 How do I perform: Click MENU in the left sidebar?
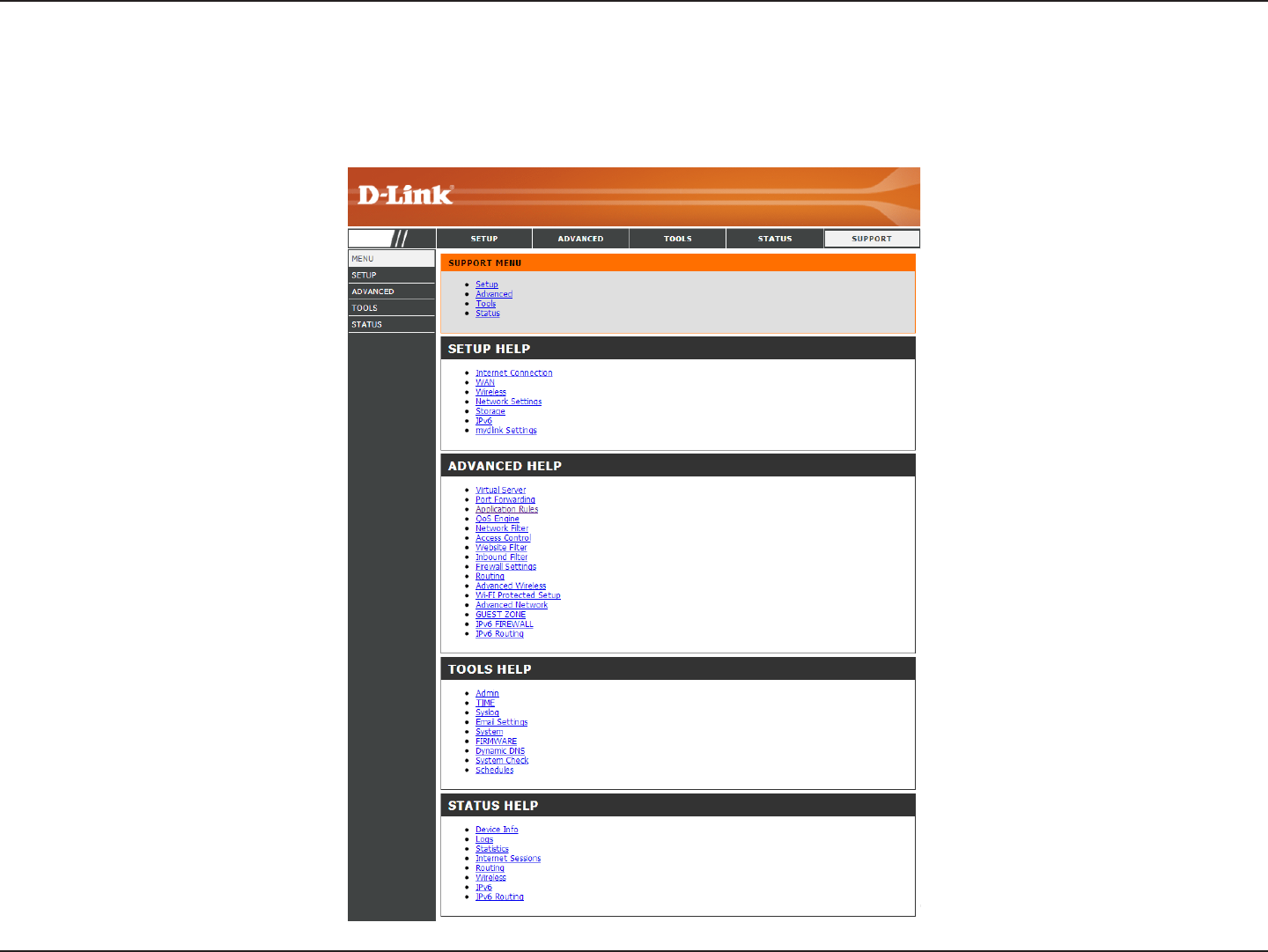(x=392, y=259)
